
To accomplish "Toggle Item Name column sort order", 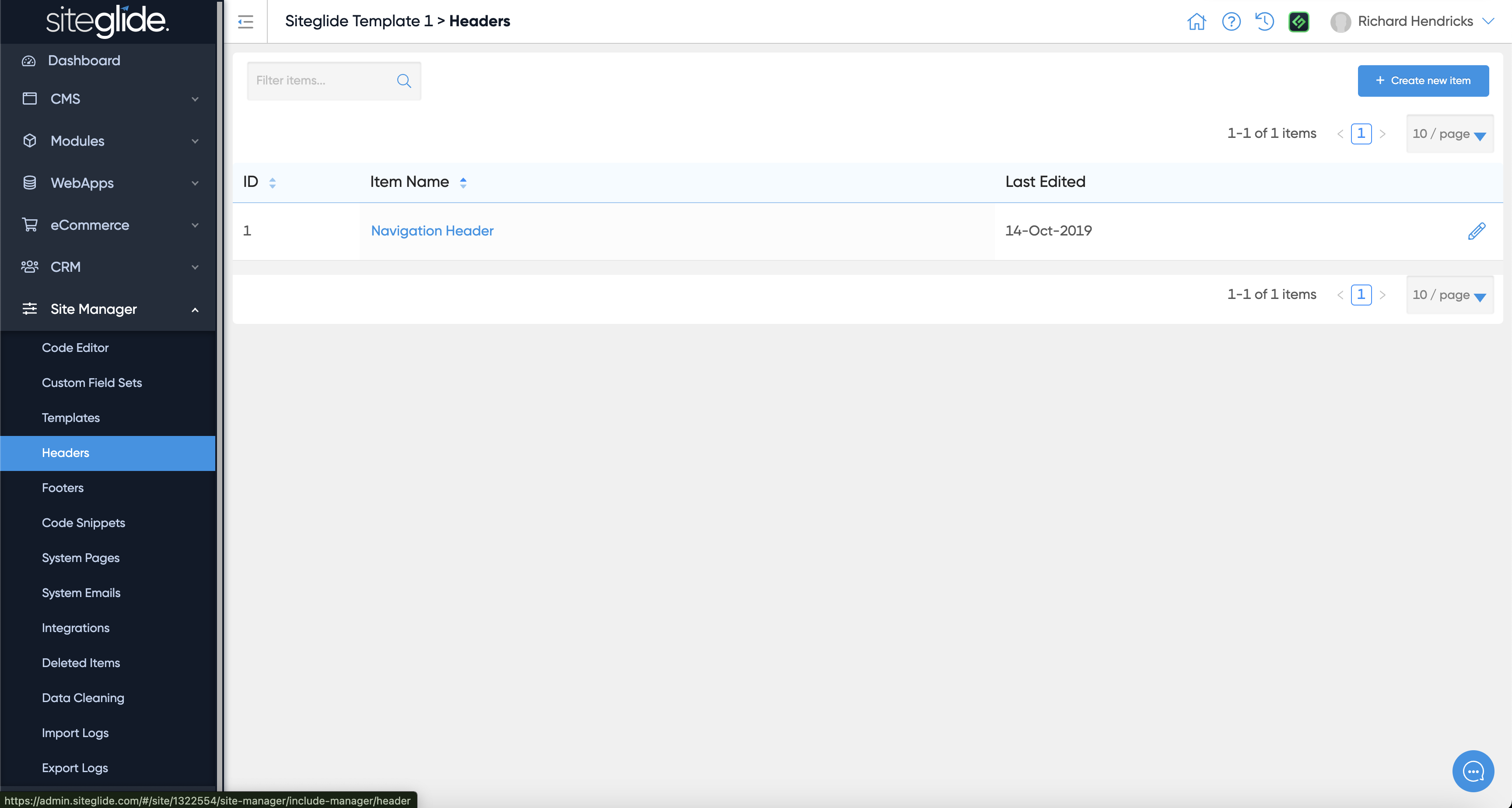I will click(463, 183).
